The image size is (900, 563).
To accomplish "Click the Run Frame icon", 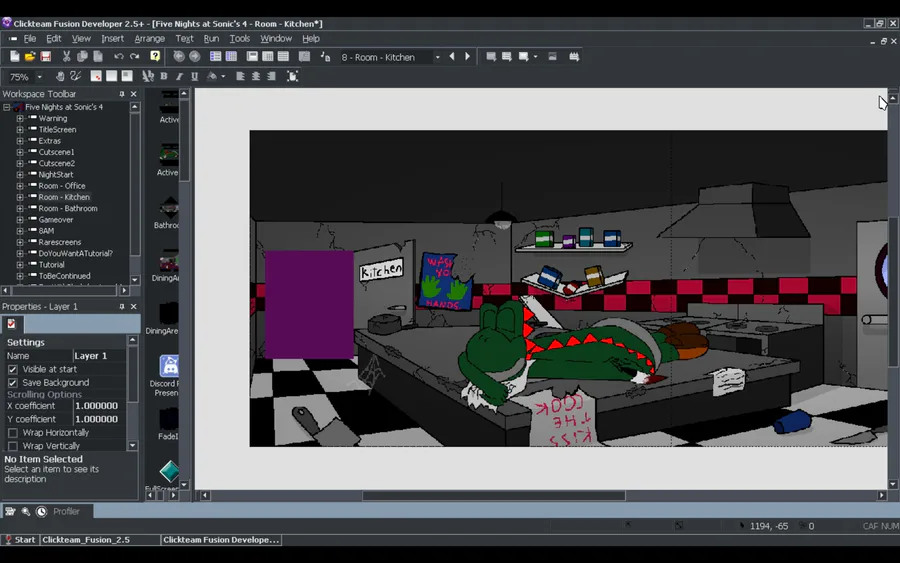I will 523,56.
